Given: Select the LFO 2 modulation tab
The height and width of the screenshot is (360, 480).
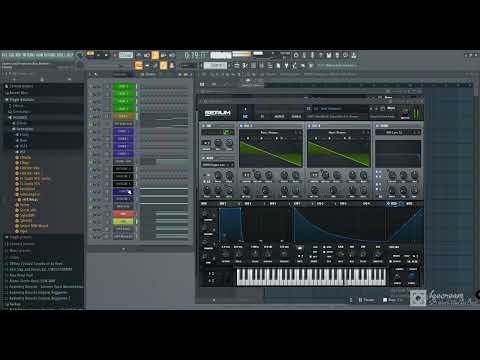Looking at the screenshot, I should [x=320, y=203].
